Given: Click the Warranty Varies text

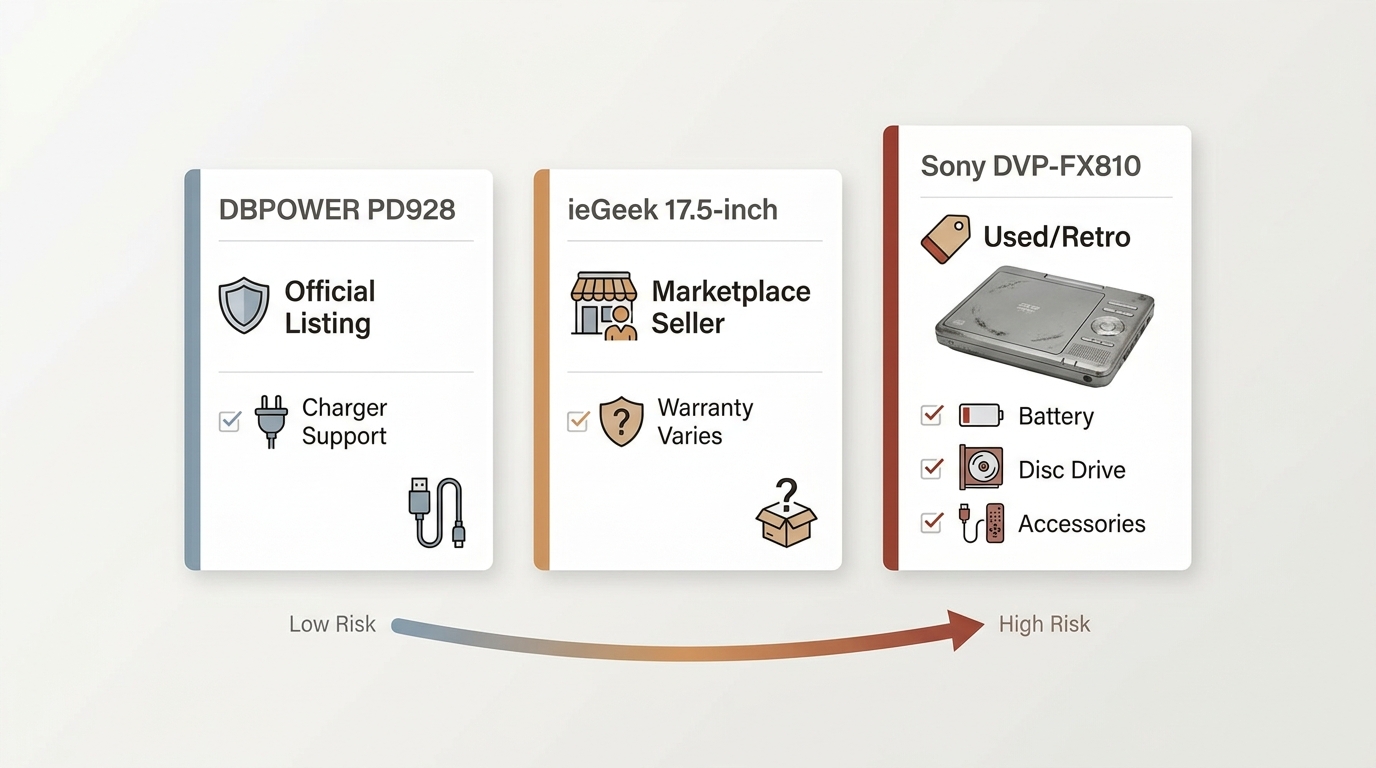Looking at the screenshot, I should 705,422.
